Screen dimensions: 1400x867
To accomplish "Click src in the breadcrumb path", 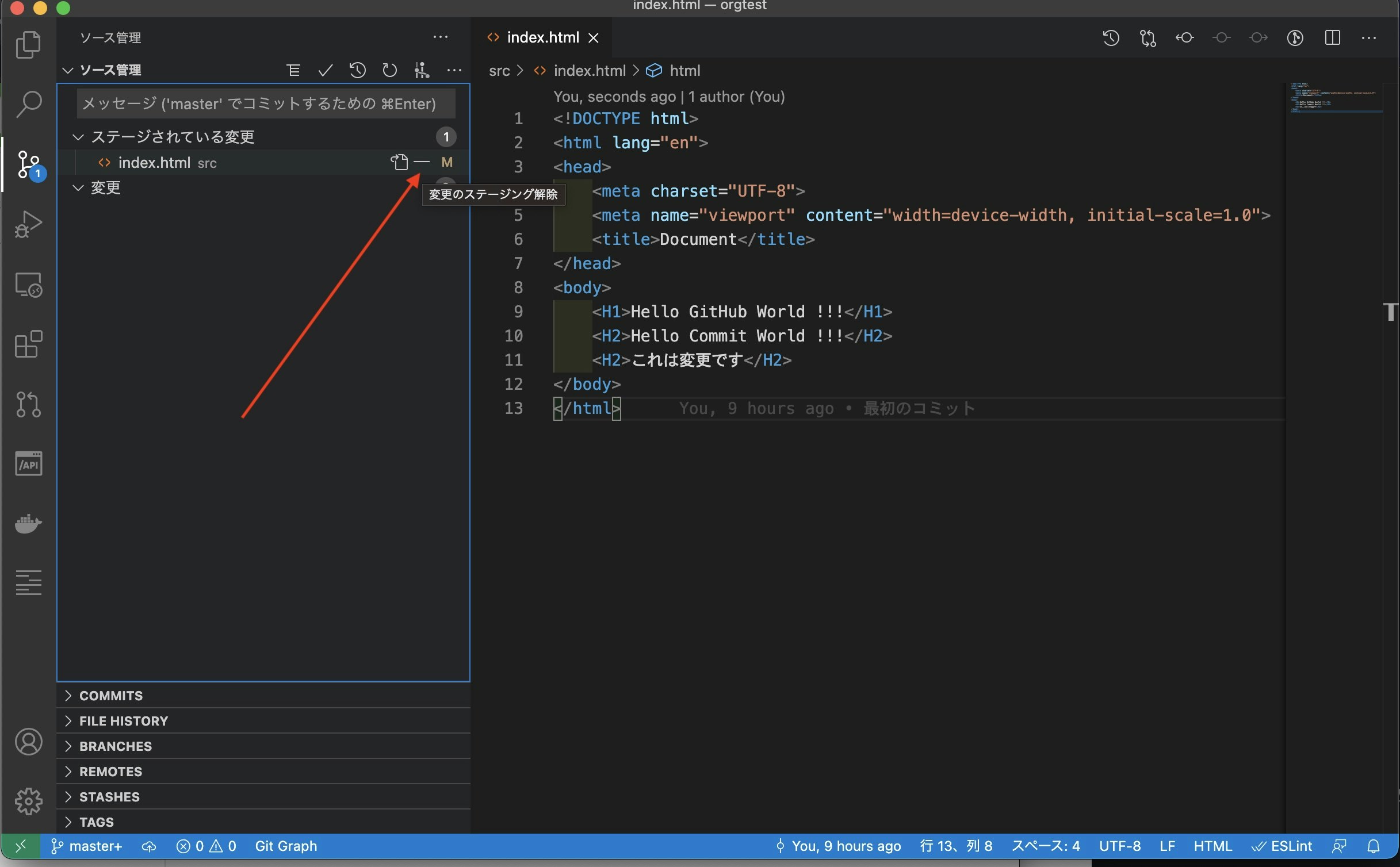I will [x=499, y=71].
